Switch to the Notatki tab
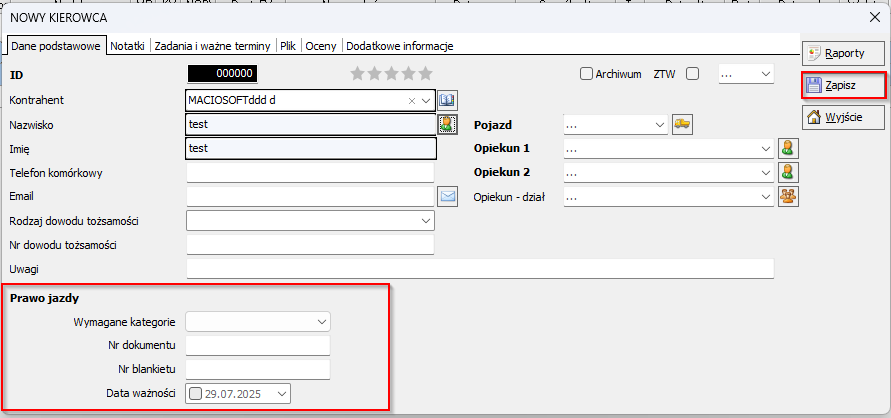 click(x=128, y=46)
